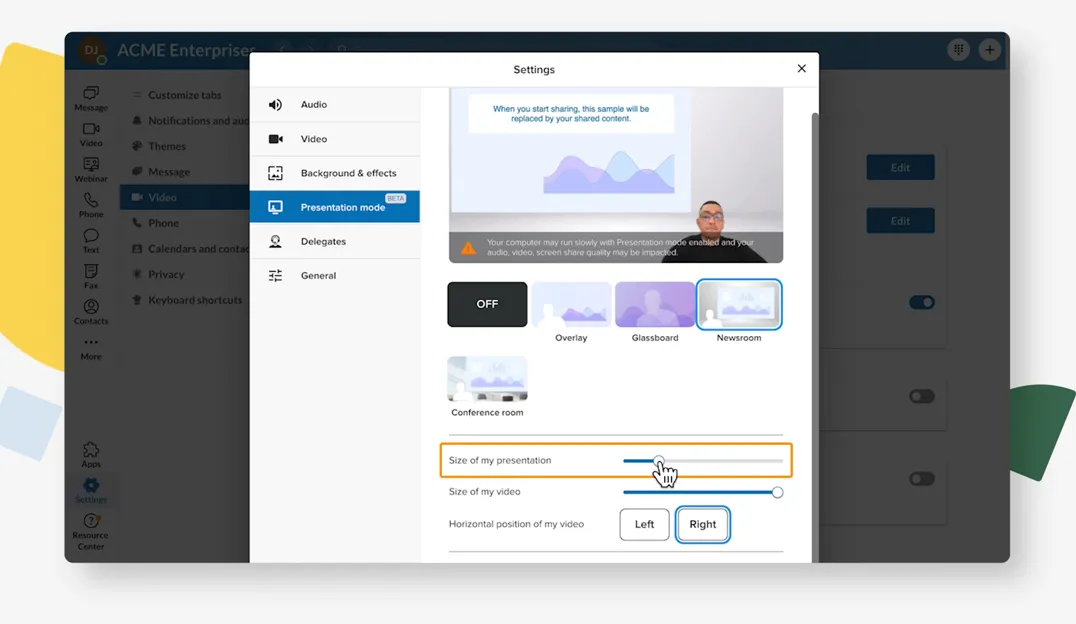This screenshot has height=624, width=1076.
Task: Open the Phone sidebar icon
Action: coord(91,205)
